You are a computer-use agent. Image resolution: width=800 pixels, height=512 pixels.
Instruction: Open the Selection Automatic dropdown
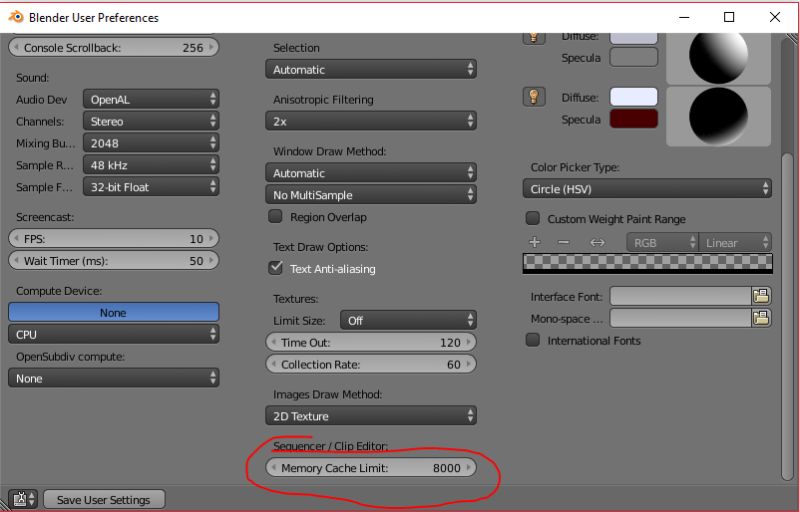click(371, 69)
